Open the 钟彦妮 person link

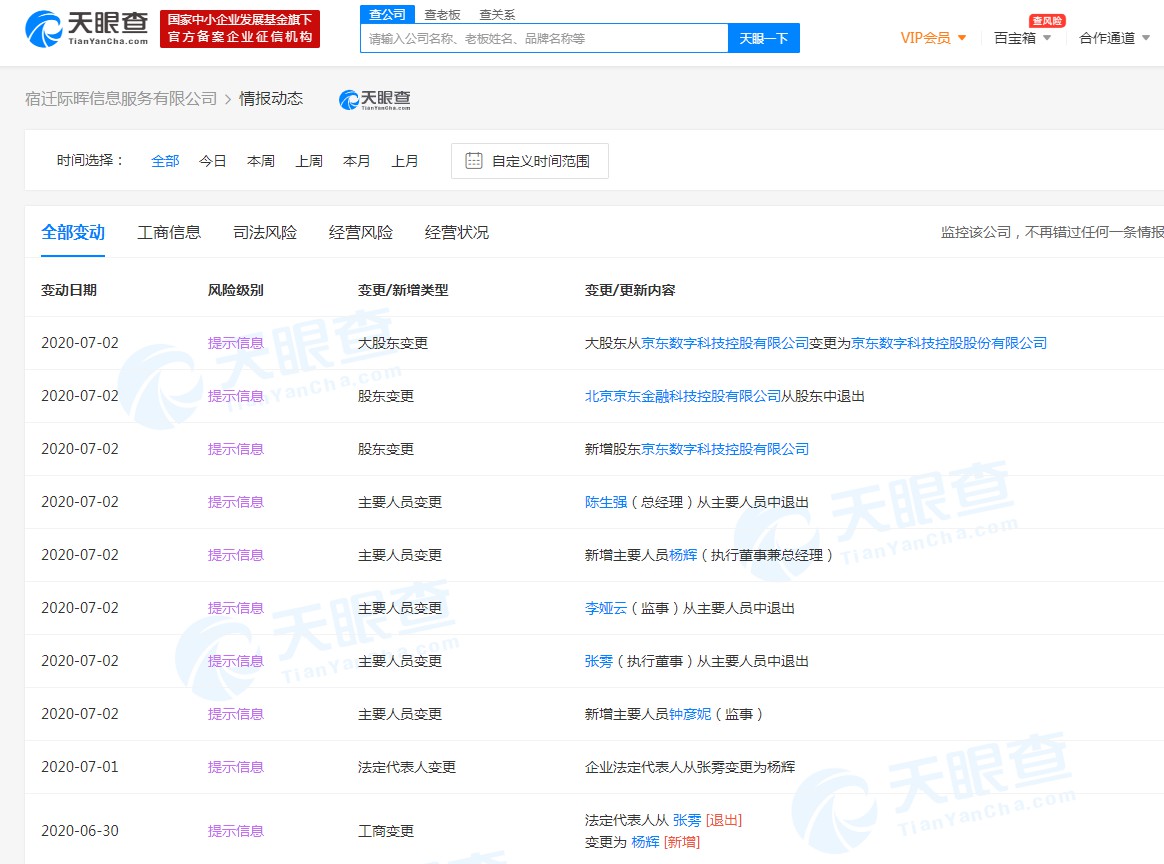coord(690,714)
